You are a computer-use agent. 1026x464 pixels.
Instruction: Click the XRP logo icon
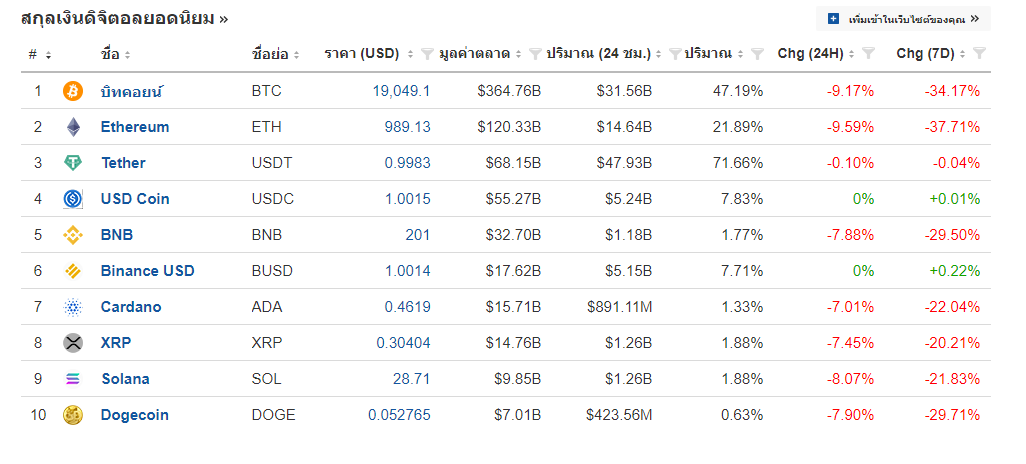73,343
